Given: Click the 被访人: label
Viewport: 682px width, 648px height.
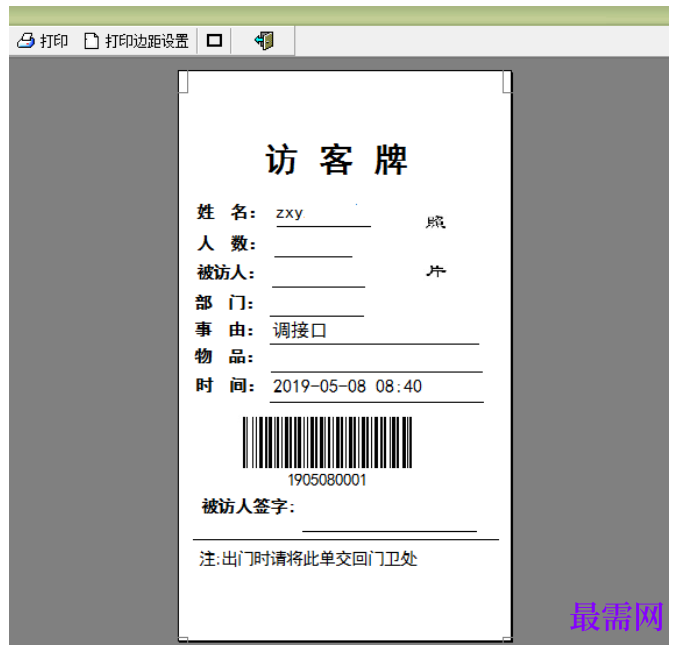Looking at the screenshot, I should [226, 273].
